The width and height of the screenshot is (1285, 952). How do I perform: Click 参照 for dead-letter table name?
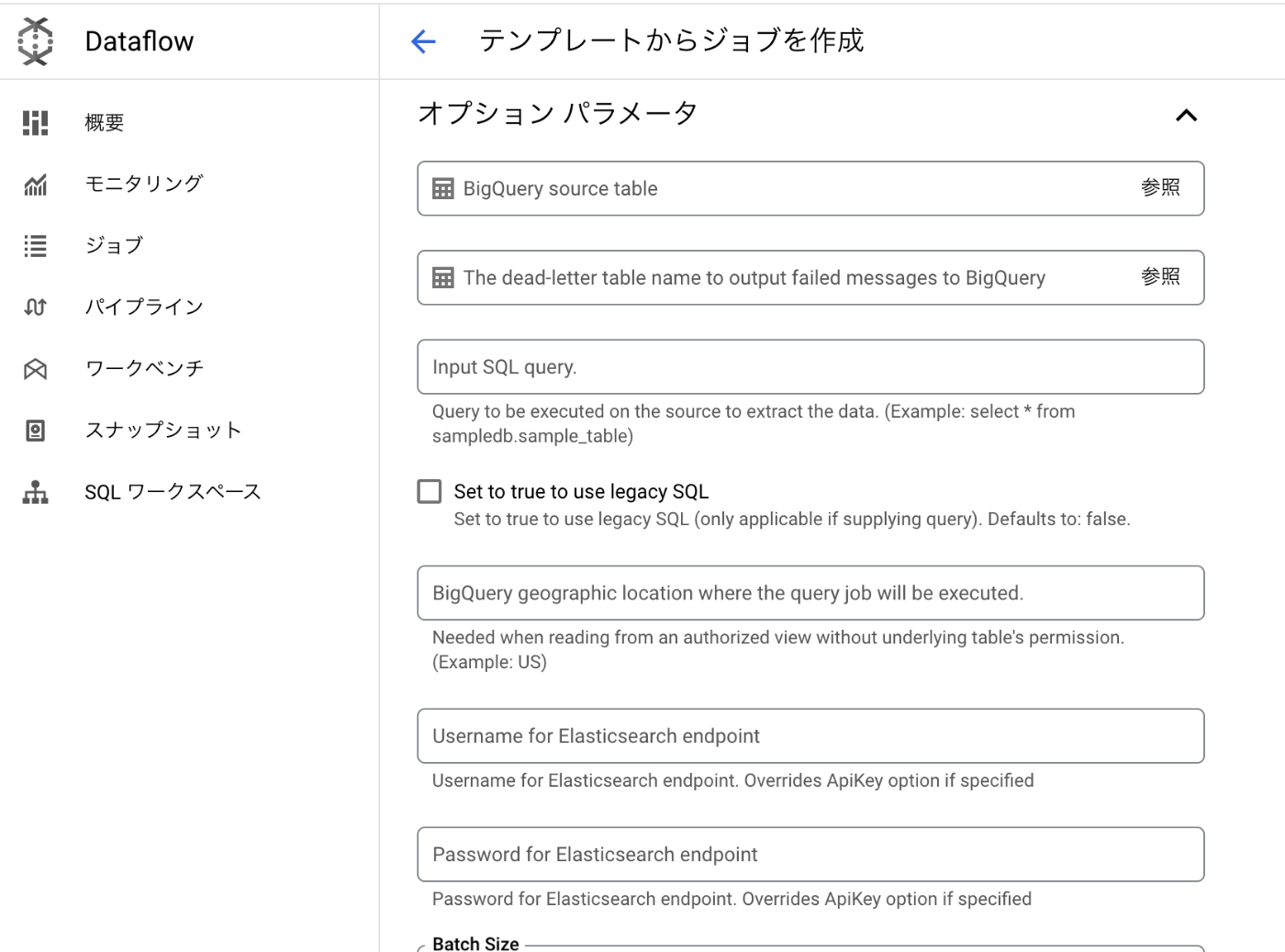tap(1160, 276)
